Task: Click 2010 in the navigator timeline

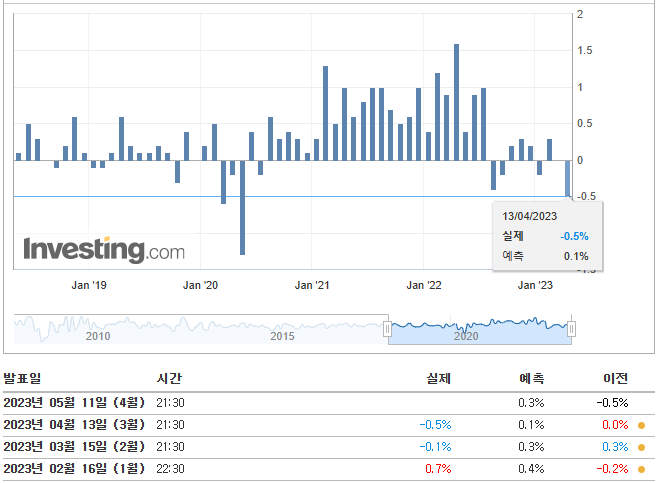Action: point(98,336)
